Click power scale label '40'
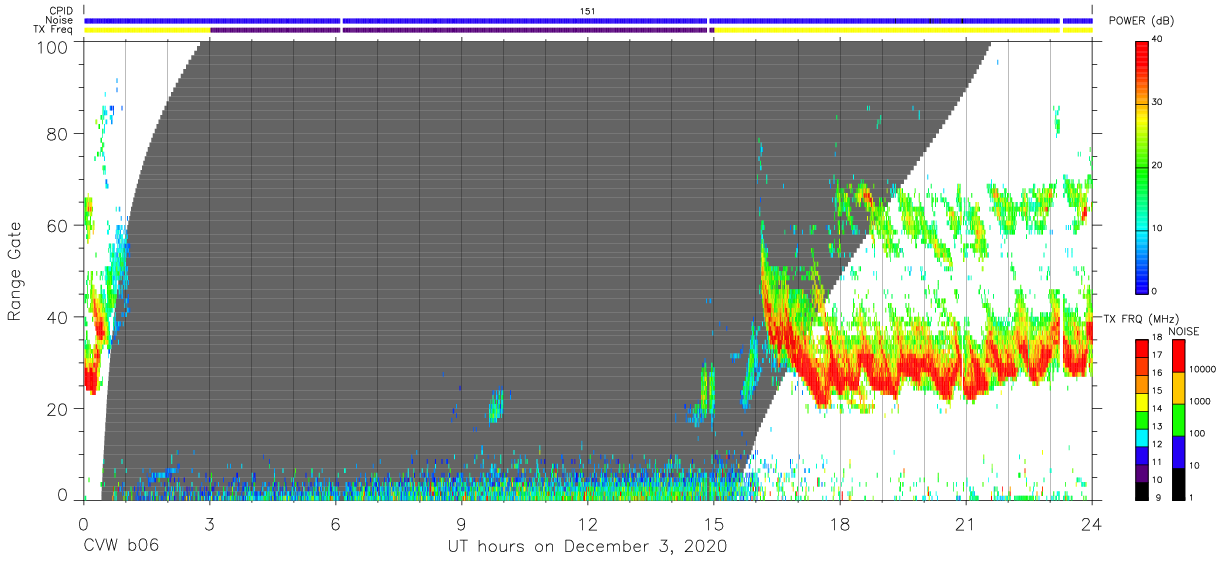This screenshot has height=567, width=1228. tap(1158, 40)
